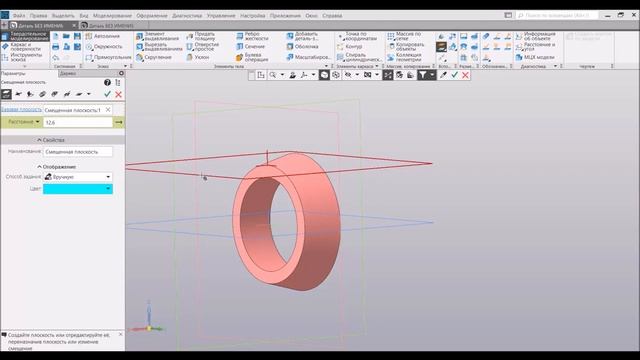Viewport: 640px width, 360px height.
Task: Click the Базовая плоскость link
Action: [21, 110]
